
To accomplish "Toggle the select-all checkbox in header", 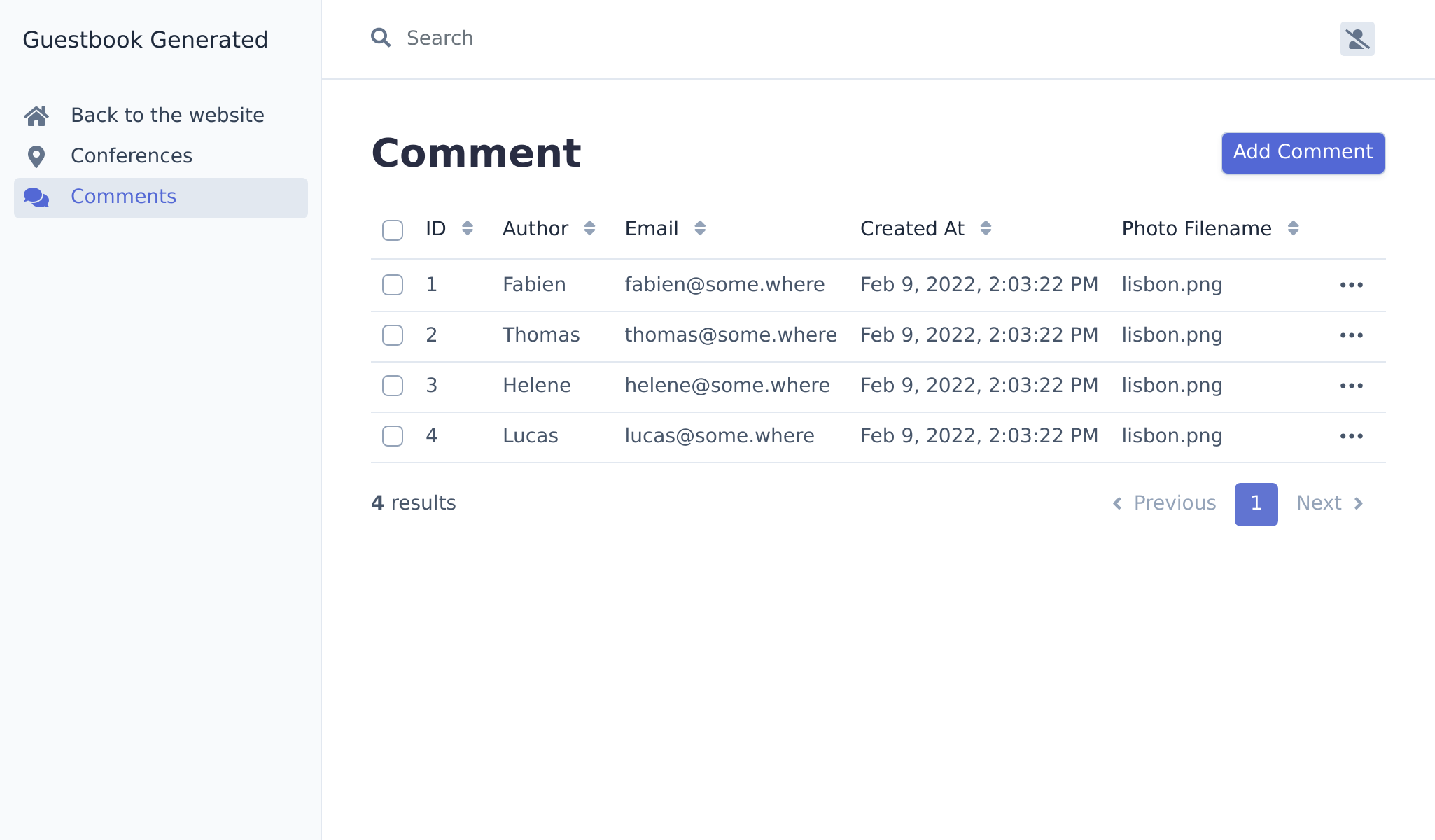I will point(393,230).
